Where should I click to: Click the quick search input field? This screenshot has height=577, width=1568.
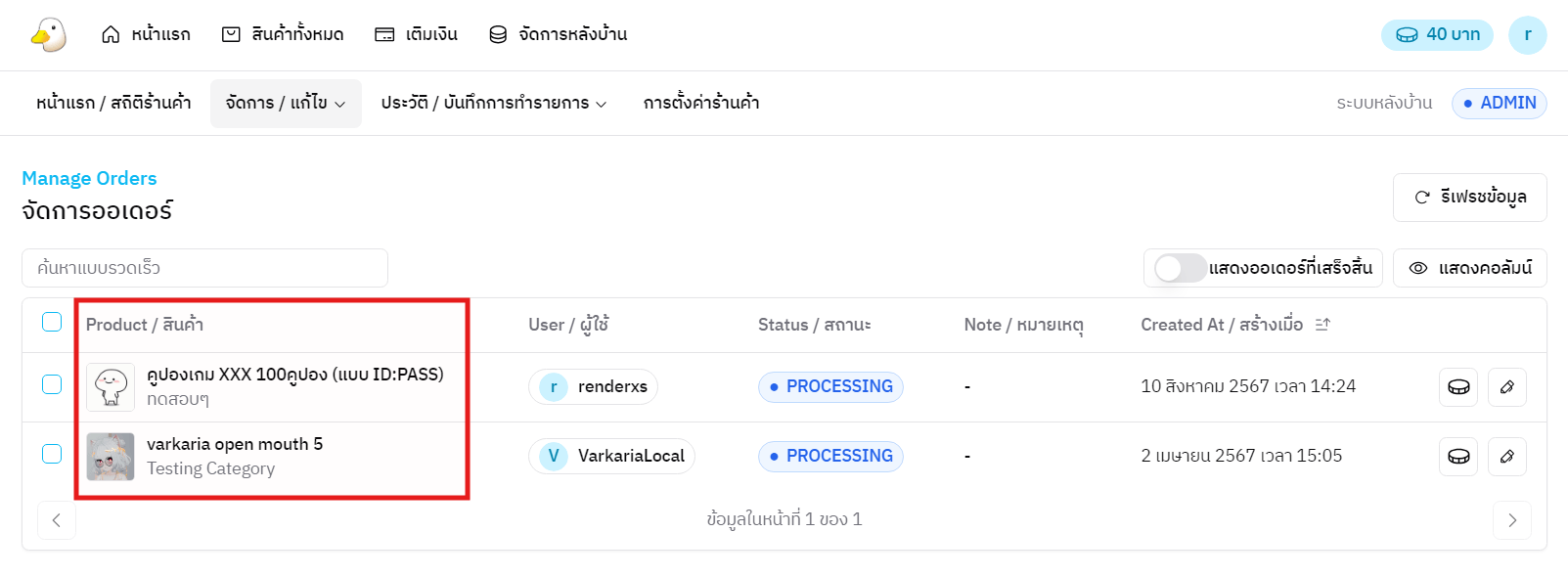tap(204, 268)
